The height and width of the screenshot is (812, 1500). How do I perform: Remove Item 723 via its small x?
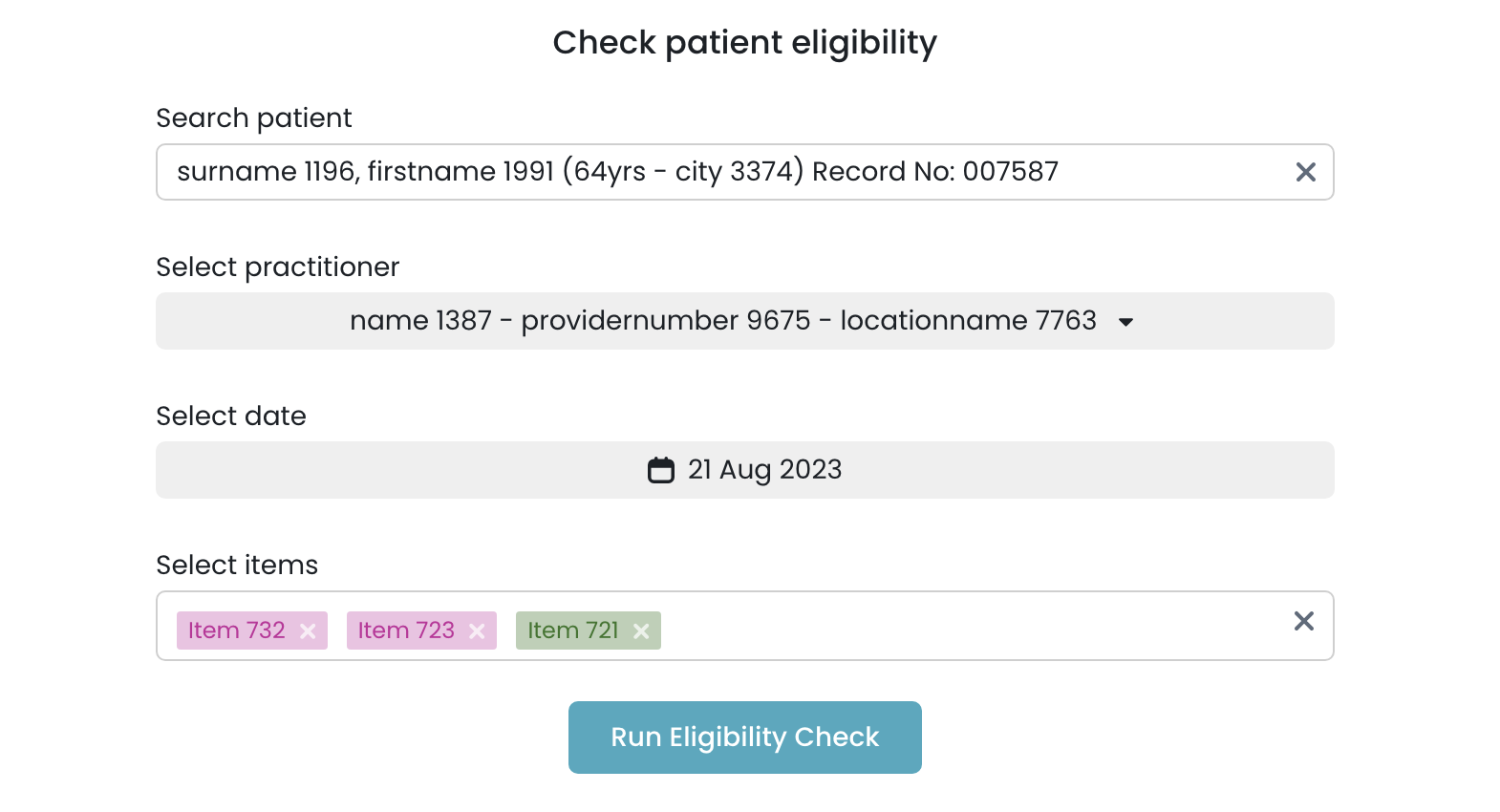click(478, 630)
